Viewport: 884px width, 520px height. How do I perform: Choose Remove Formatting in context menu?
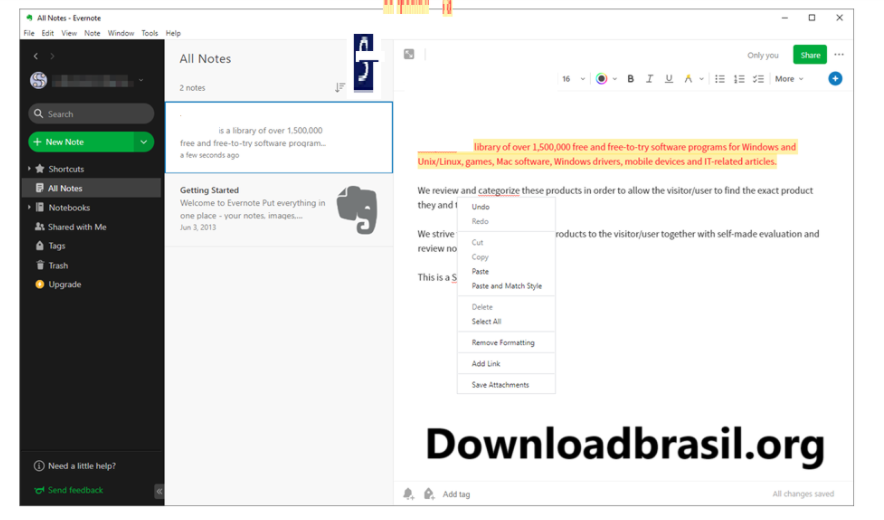506,342
